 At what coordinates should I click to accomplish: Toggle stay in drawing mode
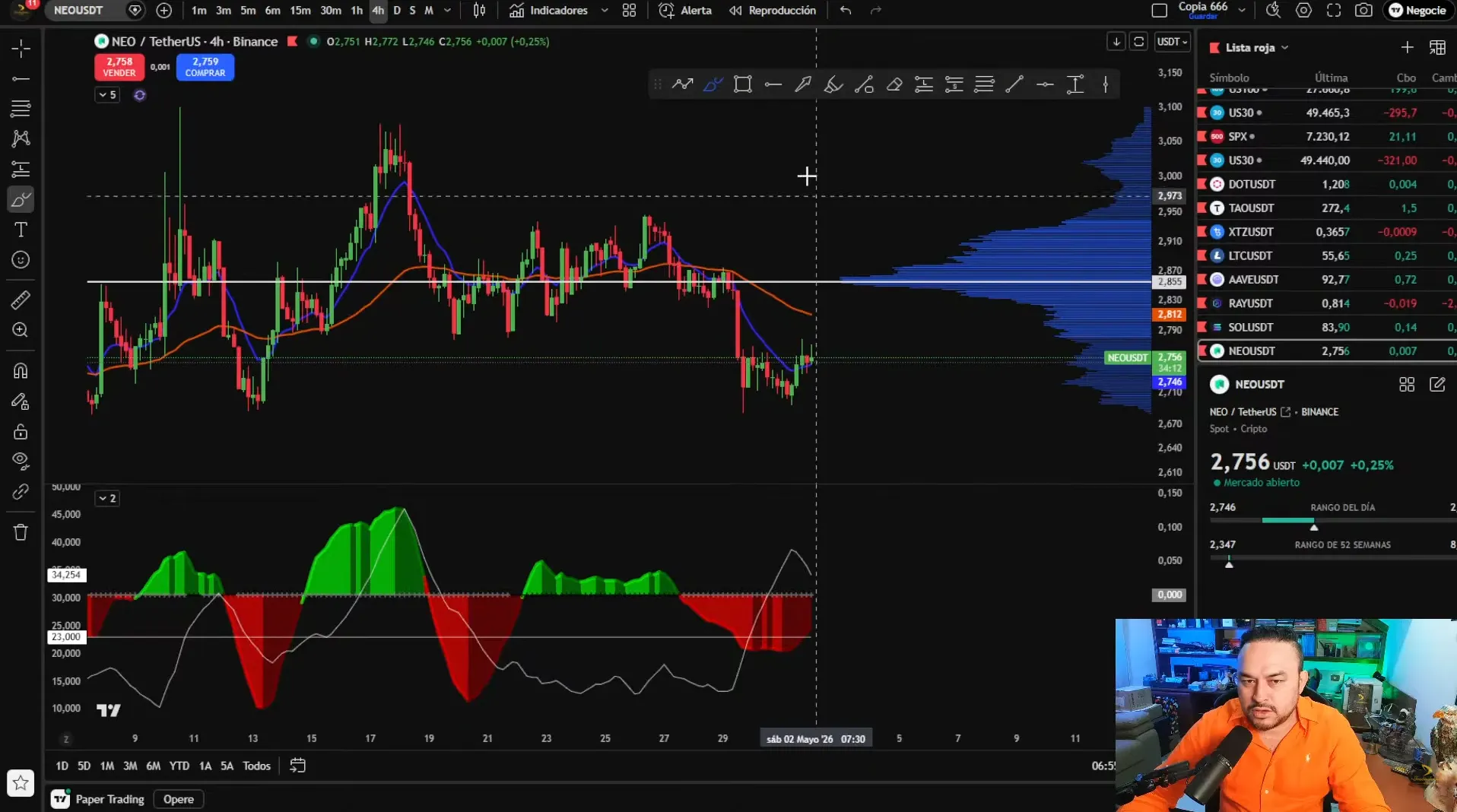click(21, 401)
